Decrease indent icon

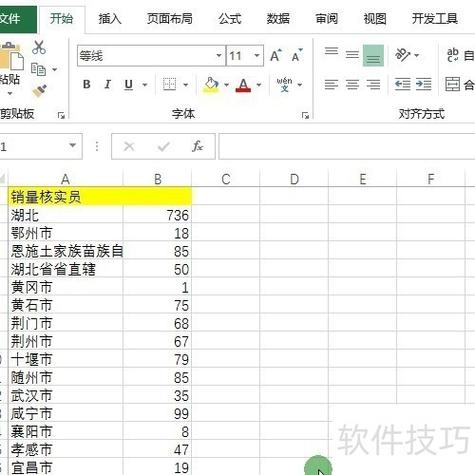(x=402, y=84)
